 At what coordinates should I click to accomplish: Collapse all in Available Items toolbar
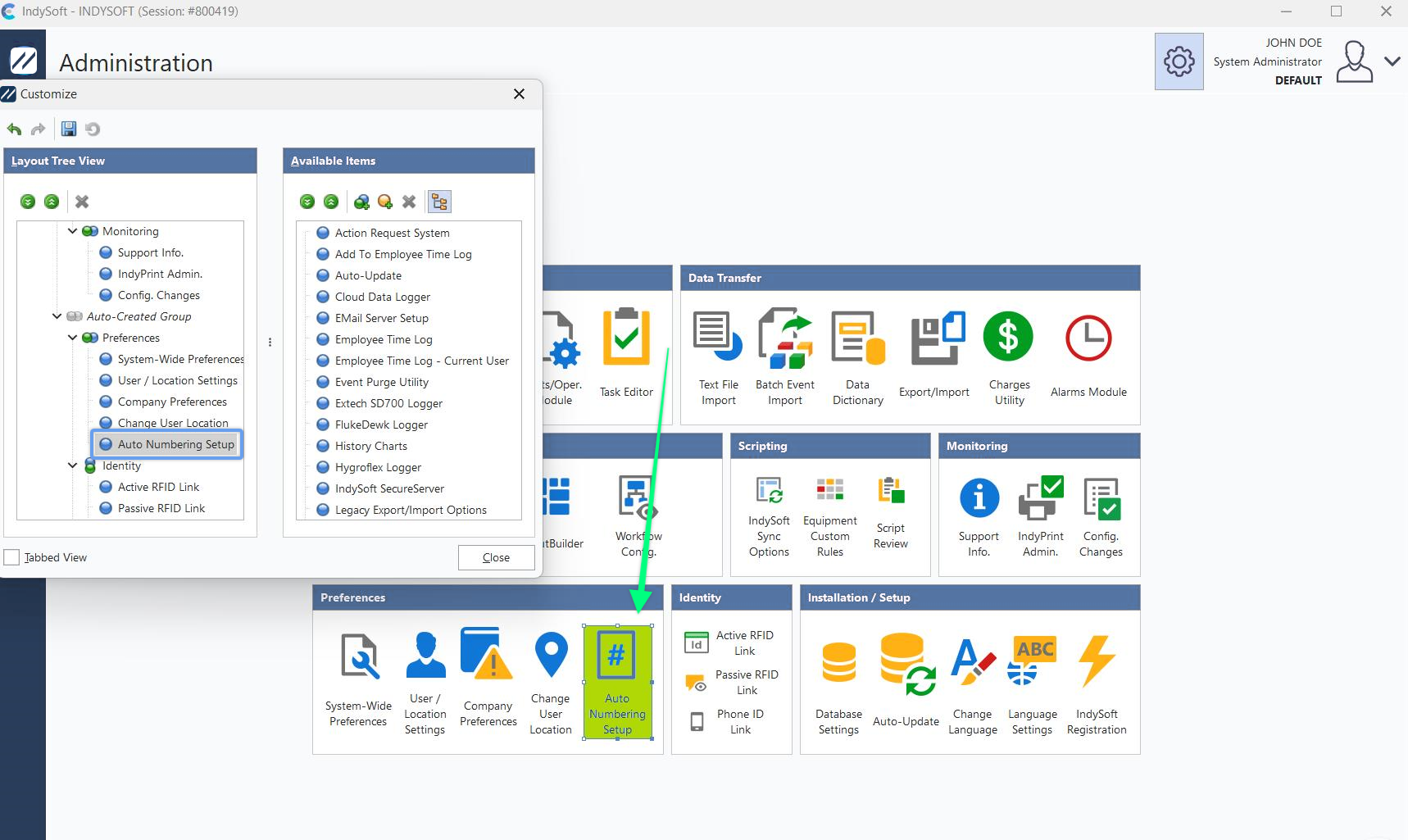331,202
